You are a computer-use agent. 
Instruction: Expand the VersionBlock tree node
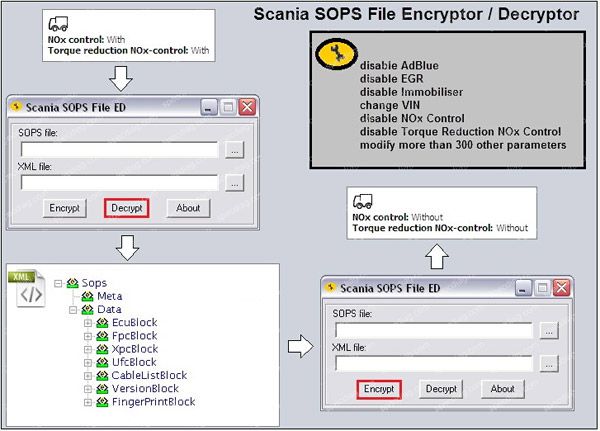(x=88, y=388)
